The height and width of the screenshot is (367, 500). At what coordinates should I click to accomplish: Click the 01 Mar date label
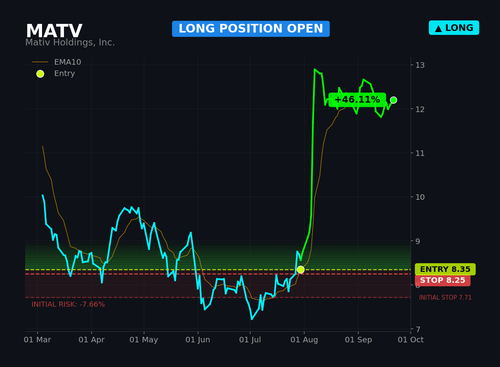[37, 340]
